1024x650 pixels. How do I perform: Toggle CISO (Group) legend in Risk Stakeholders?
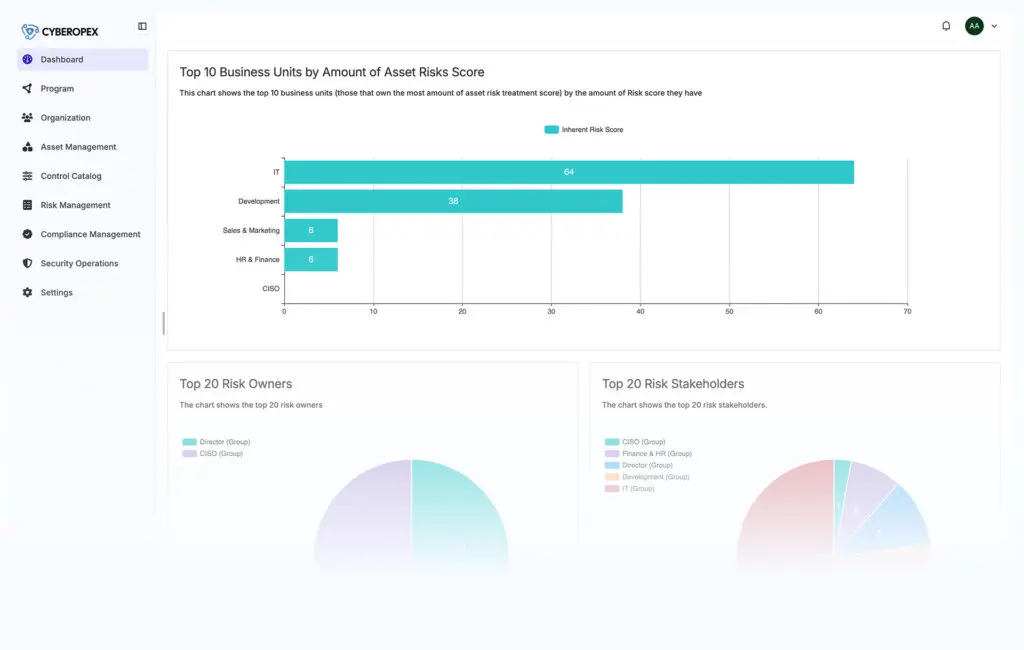[635, 442]
